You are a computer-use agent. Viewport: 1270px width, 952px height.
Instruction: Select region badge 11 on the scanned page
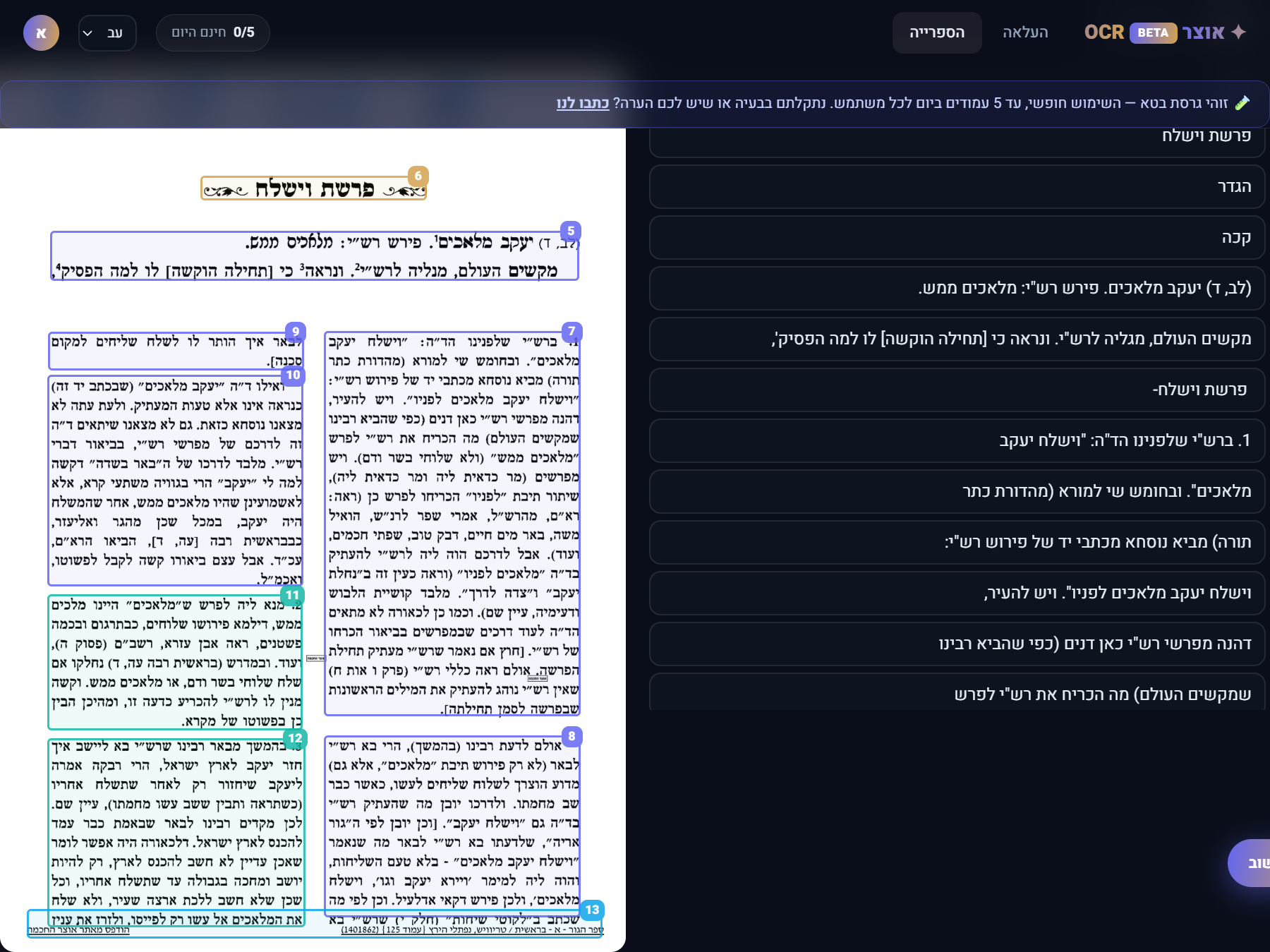(x=293, y=595)
